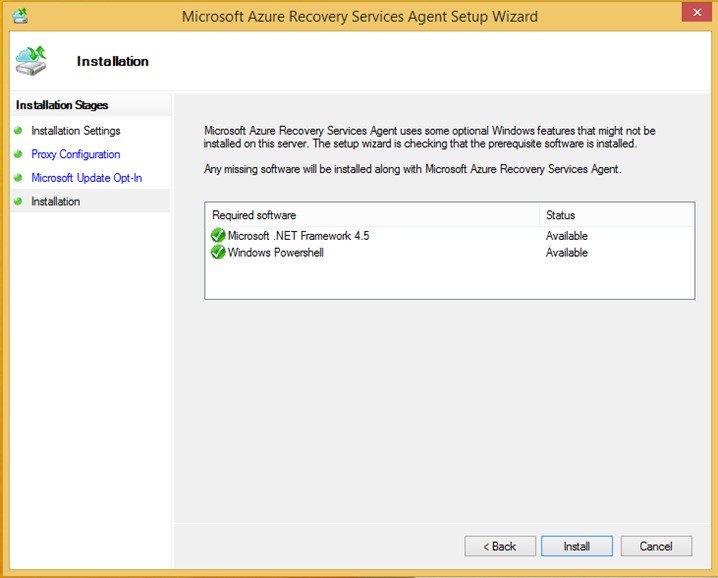Click Available status for Windows Powershell
This screenshot has height=578, width=718.
pos(567,253)
